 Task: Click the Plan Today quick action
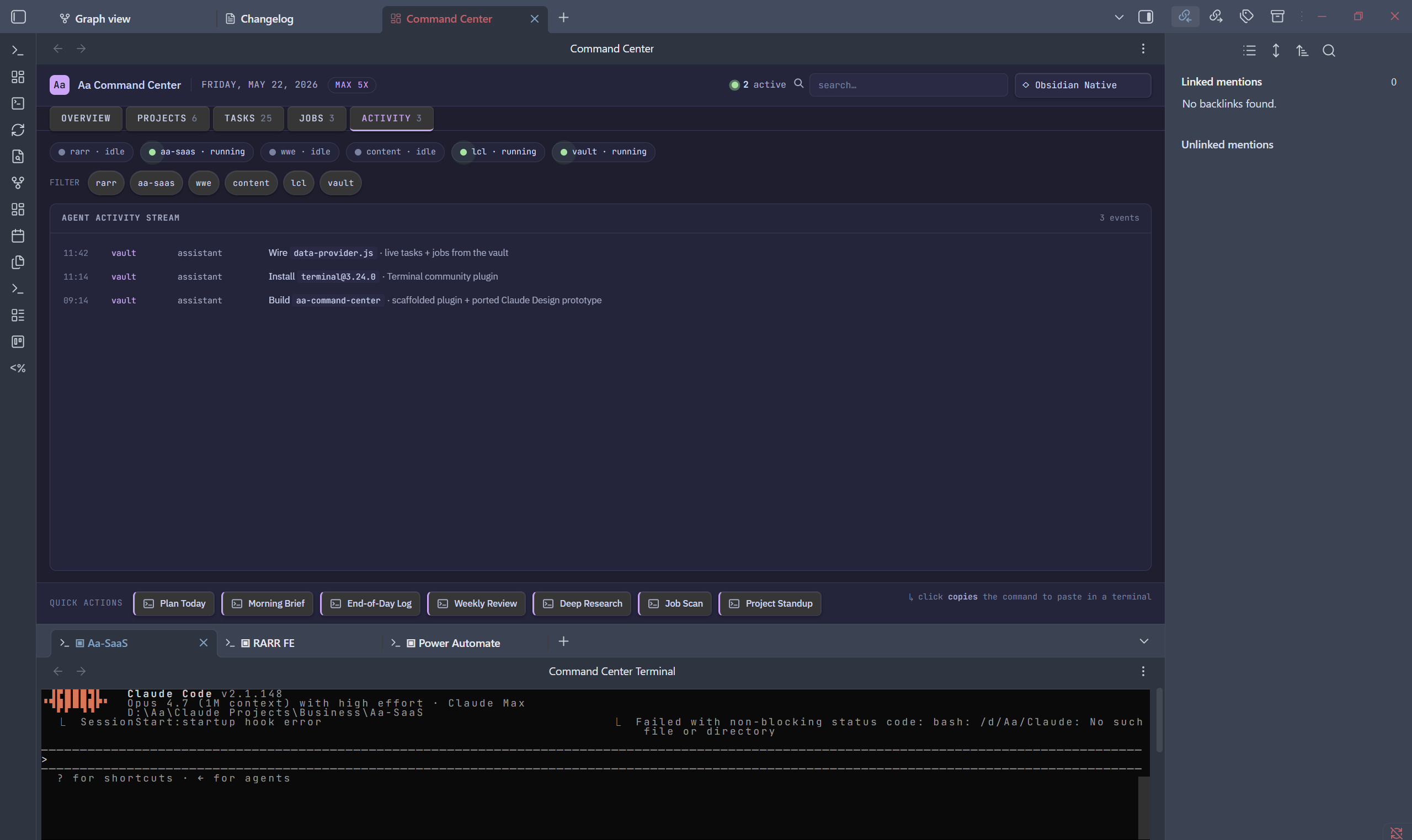coord(174,603)
